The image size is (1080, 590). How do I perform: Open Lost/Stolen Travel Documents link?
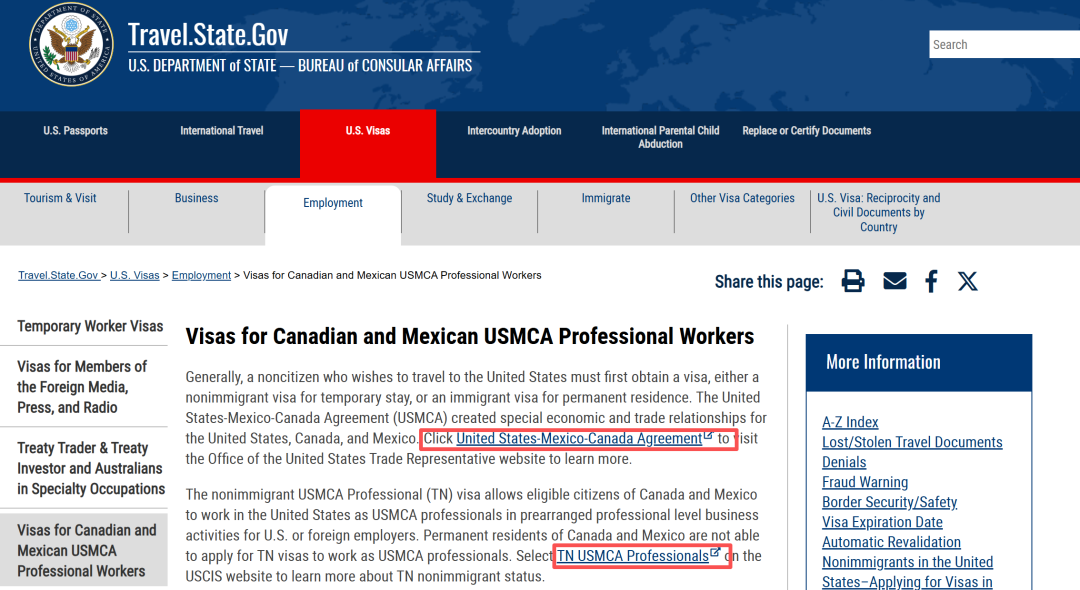coord(912,442)
